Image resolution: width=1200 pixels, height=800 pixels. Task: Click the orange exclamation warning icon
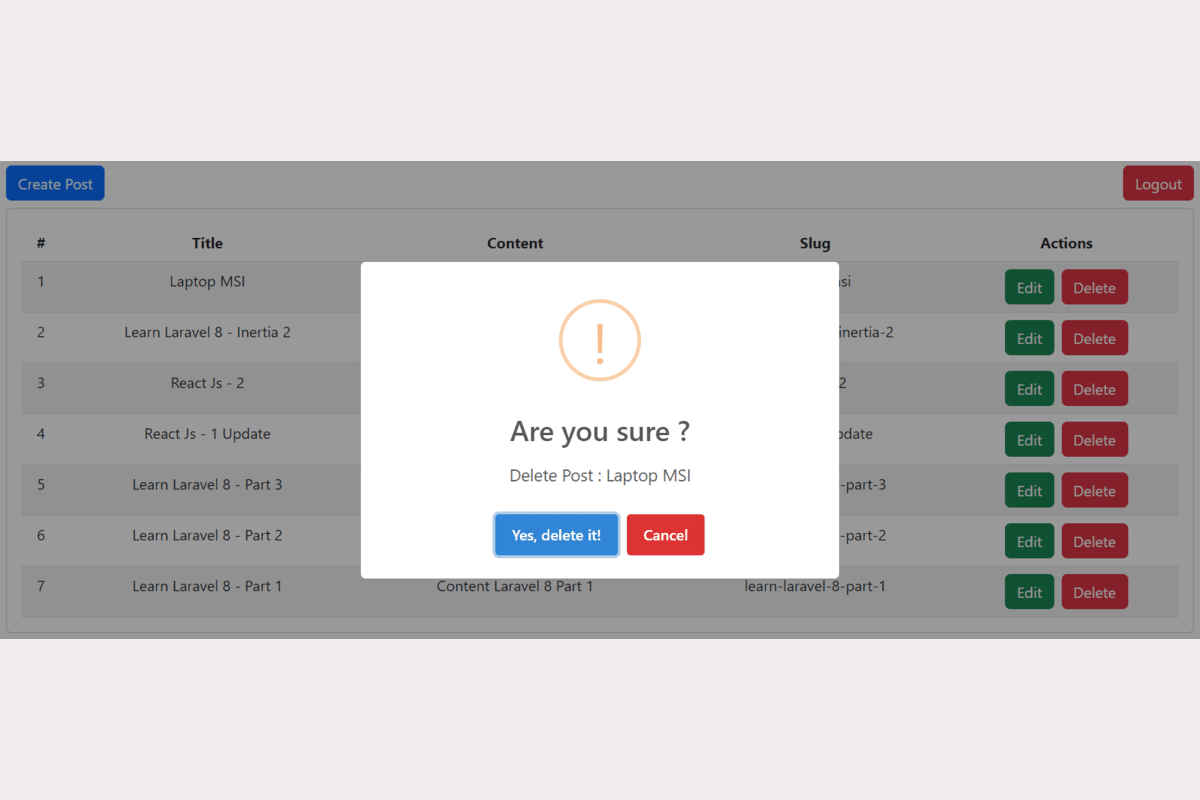[599, 340]
